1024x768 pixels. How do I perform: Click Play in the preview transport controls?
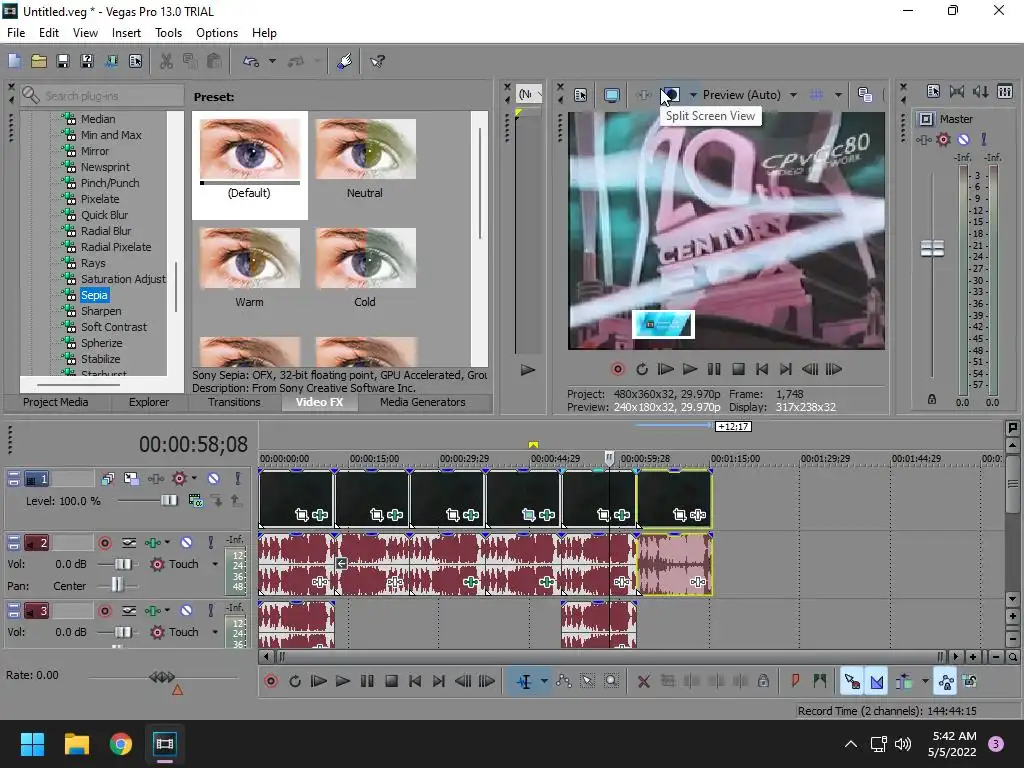point(690,370)
